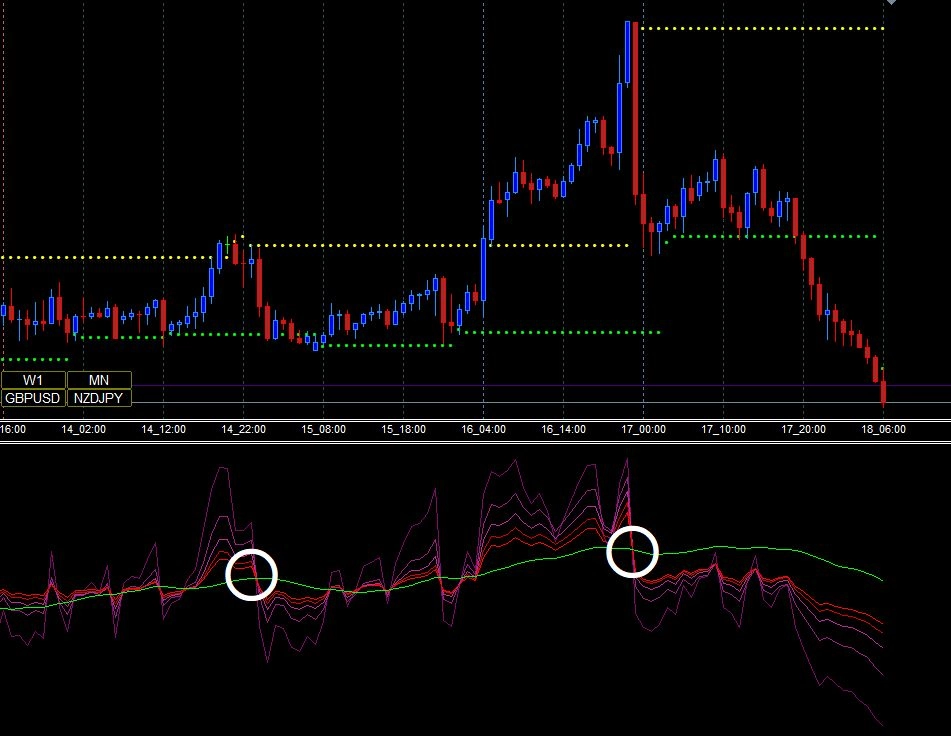Choose the GBPUSD symbol button

coord(33,397)
